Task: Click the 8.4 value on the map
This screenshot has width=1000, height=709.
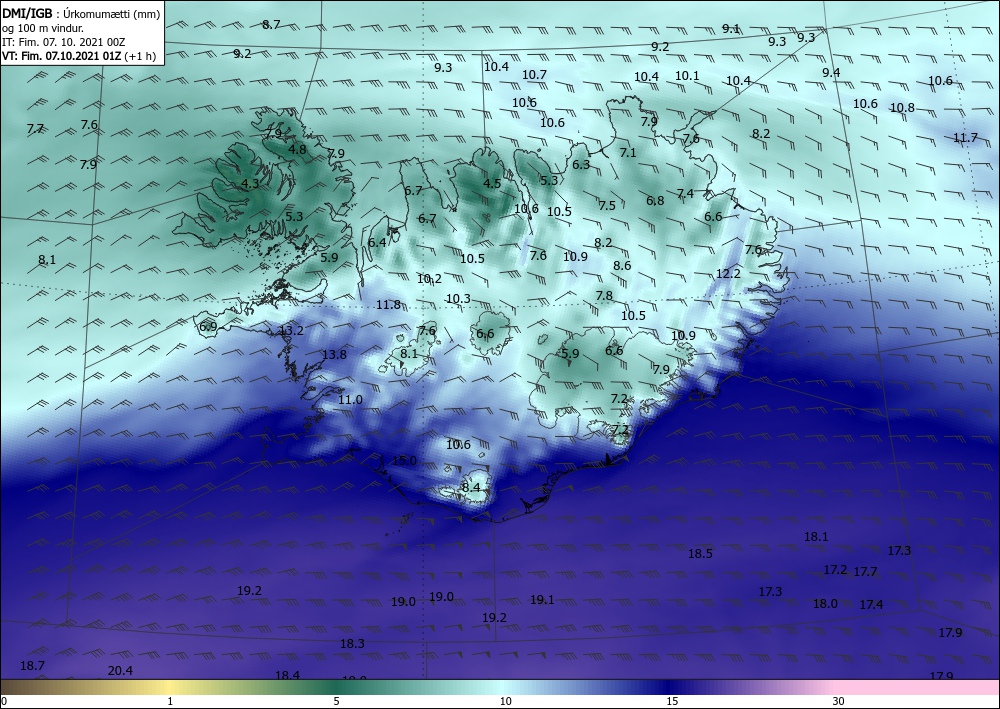Action: tap(471, 488)
